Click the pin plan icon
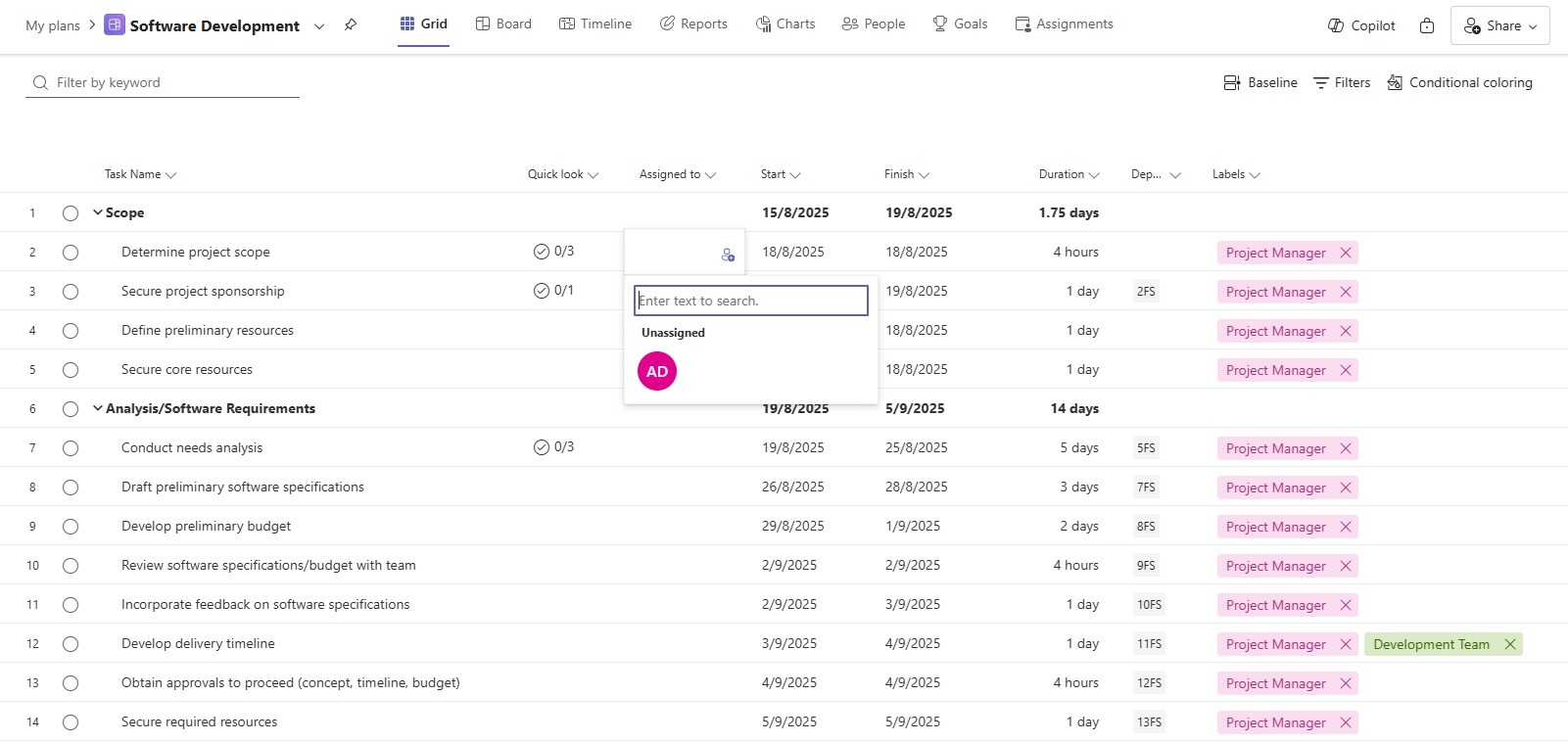 tap(351, 25)
